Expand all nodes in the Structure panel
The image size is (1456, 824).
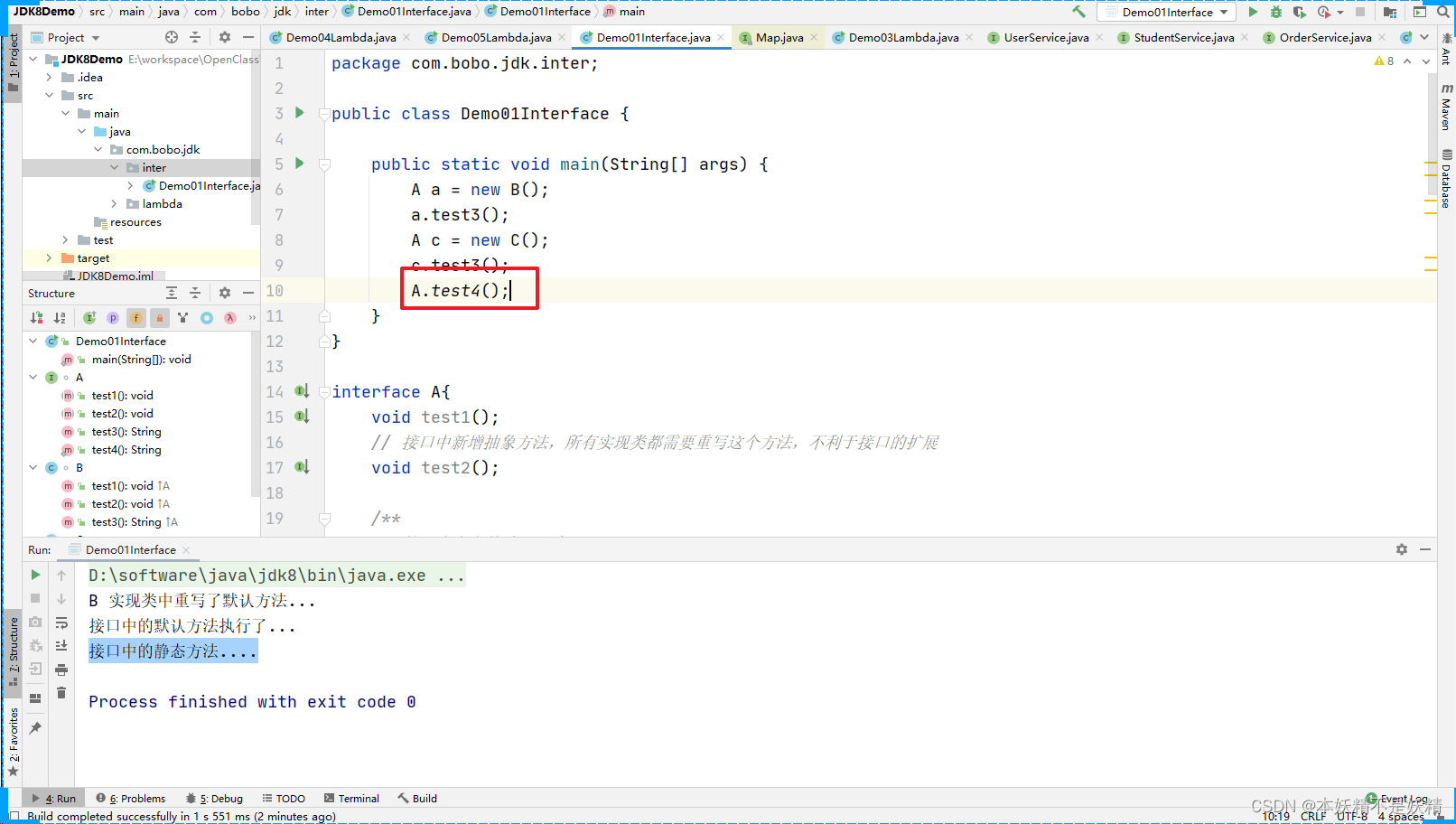pyautogui.click(x=172, y=293)
